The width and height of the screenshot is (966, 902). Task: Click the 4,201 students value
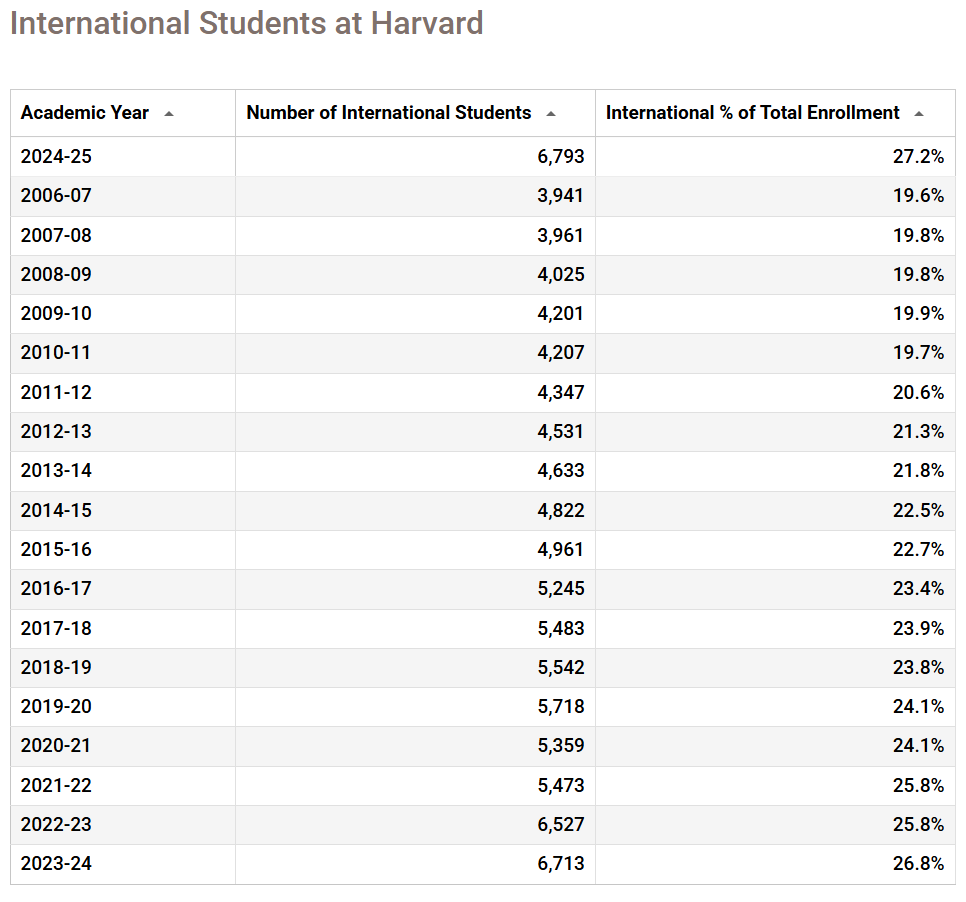561,314
